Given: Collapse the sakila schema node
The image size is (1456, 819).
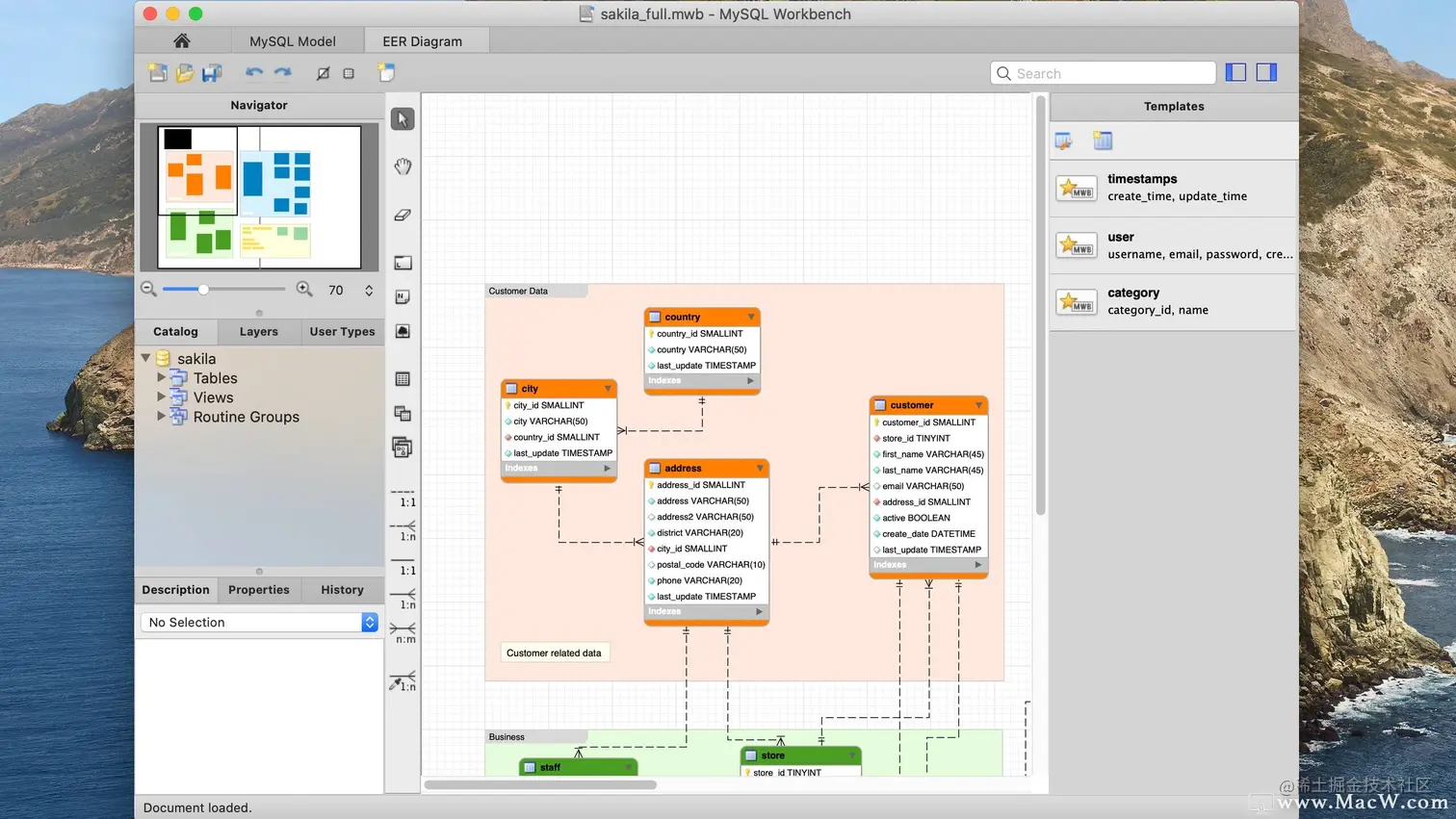Looking at the screenshot, I should (146, 358).
